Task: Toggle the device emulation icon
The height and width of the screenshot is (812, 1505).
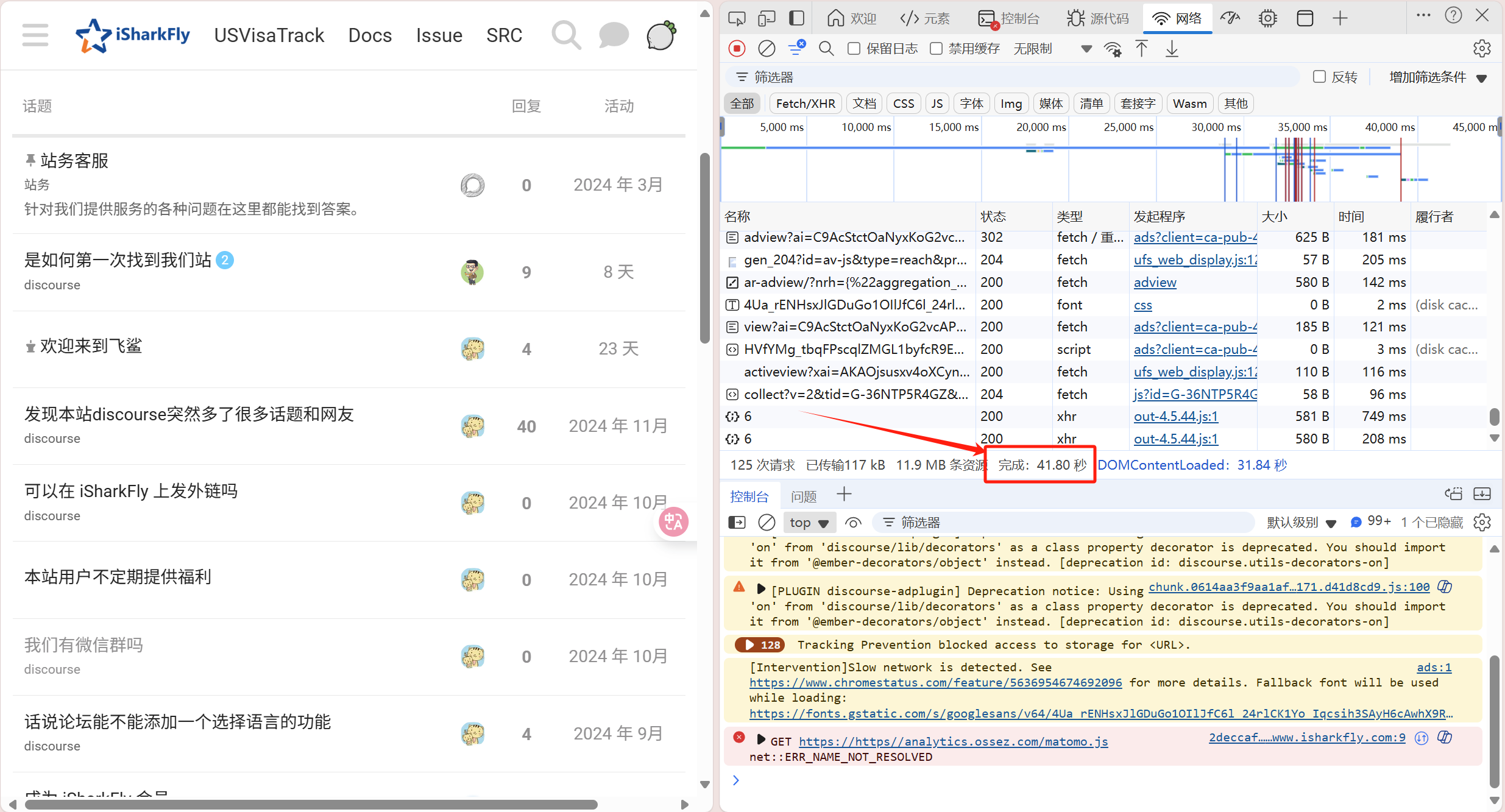Action: [767, 18]
